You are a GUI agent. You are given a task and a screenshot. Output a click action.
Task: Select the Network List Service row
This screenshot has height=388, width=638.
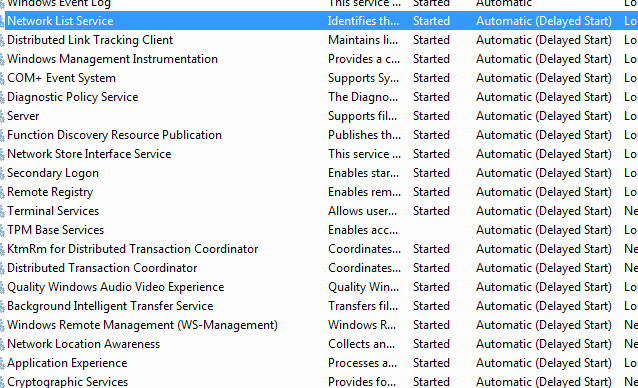point(321,21)
